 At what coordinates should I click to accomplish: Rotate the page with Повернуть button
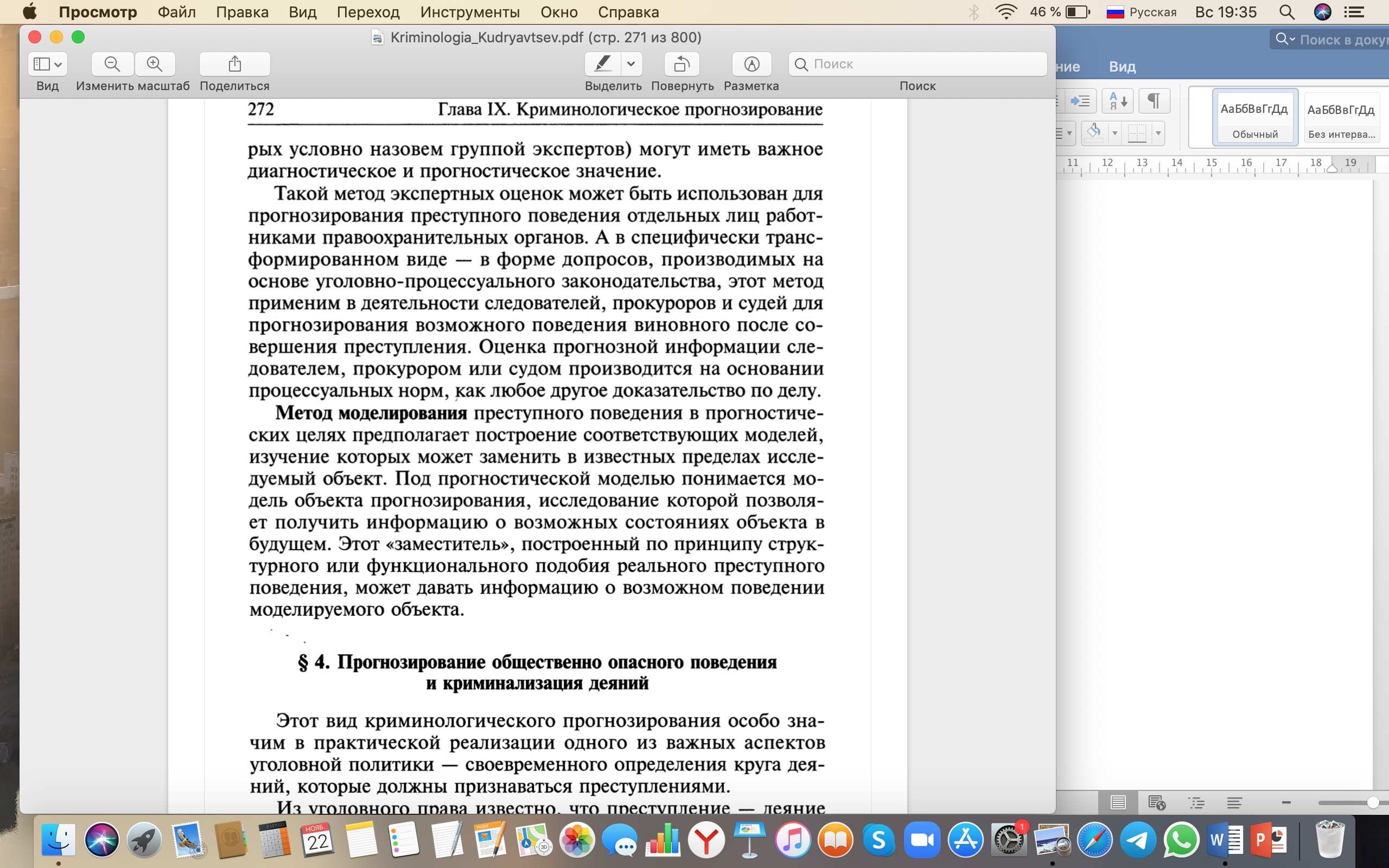click(x=682, y=63)
